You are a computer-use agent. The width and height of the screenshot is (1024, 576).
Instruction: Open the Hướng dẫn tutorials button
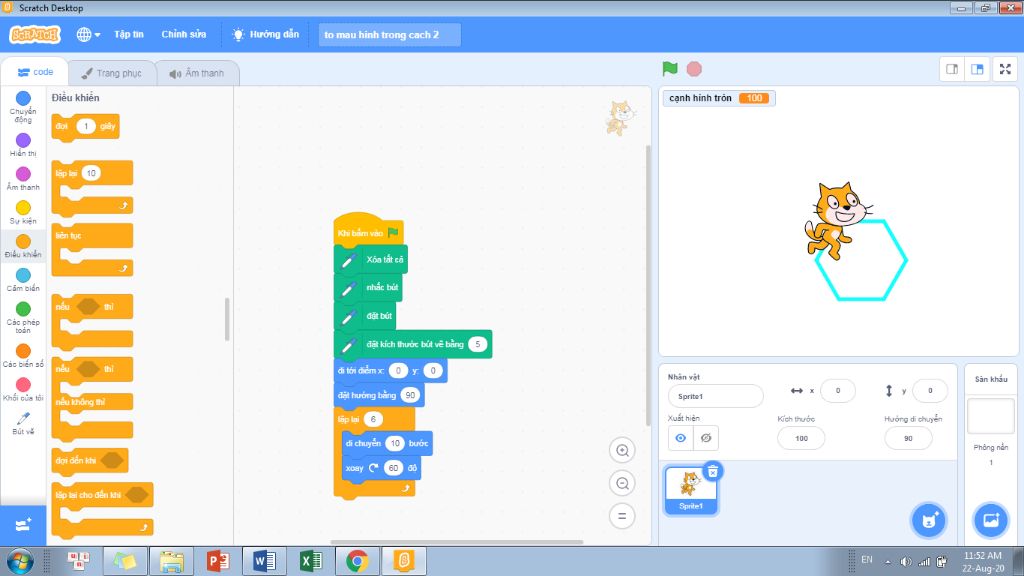pos(266,35)
